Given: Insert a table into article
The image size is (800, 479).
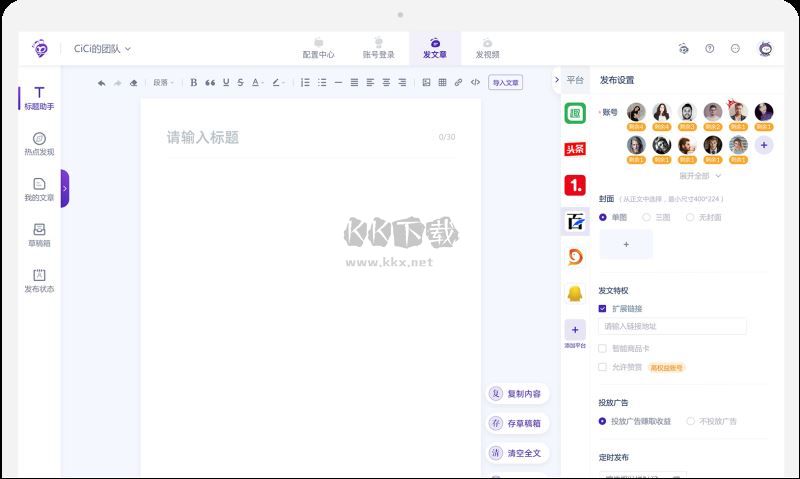Looking at the screenshot, I should [442, 82].
